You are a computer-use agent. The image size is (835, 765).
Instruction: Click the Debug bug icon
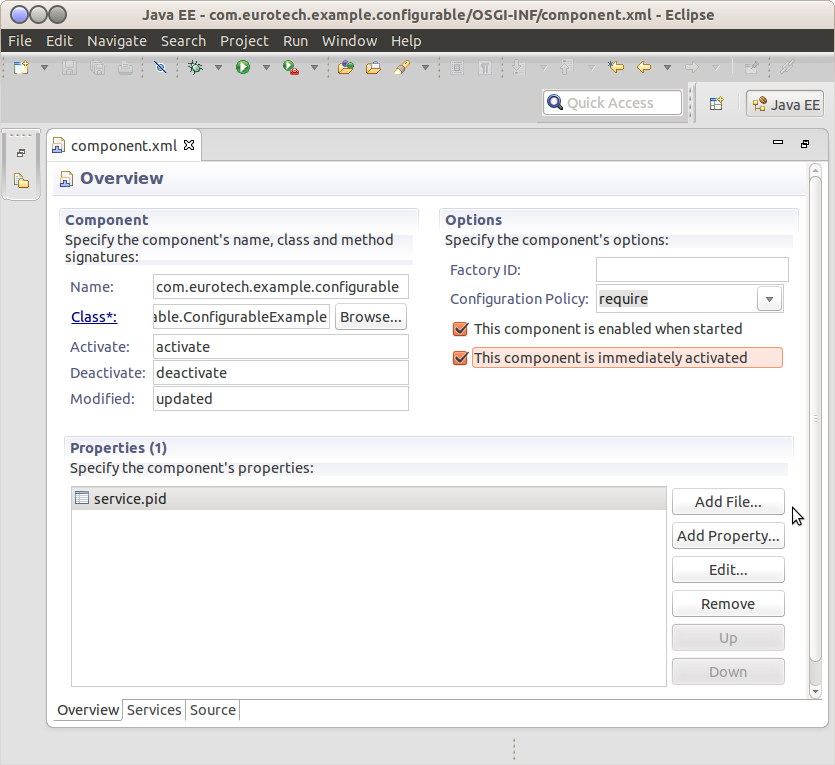tap(195, 68)
